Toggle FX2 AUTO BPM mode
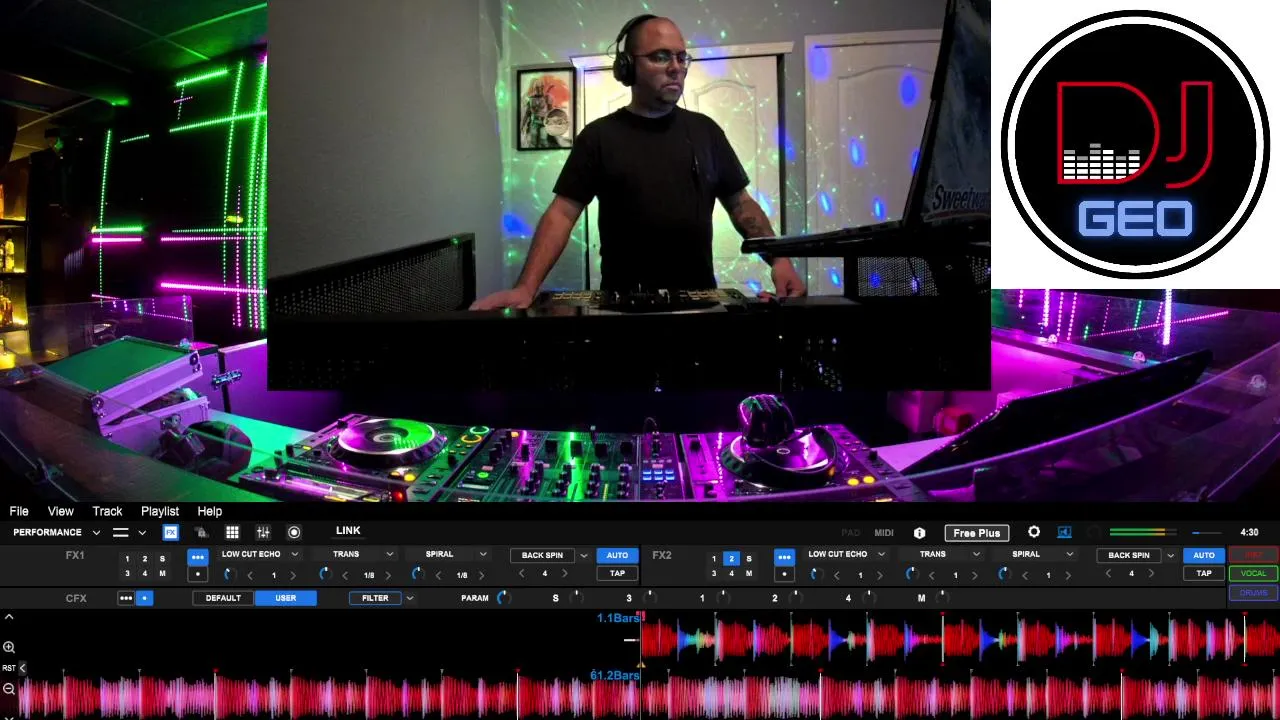 click(x=1204, y=556)
